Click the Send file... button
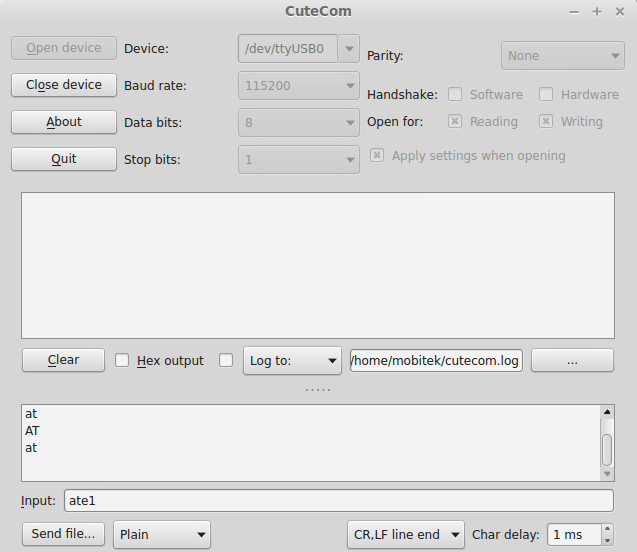Image resolution: width=637 pixels, height=552 pixels. click(63, 534)
